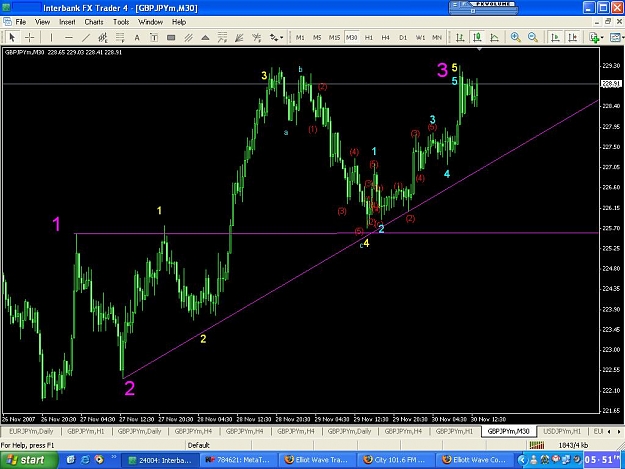Switch chart to H1 timeframe
The image size is (625, 469).
(369, 37)
